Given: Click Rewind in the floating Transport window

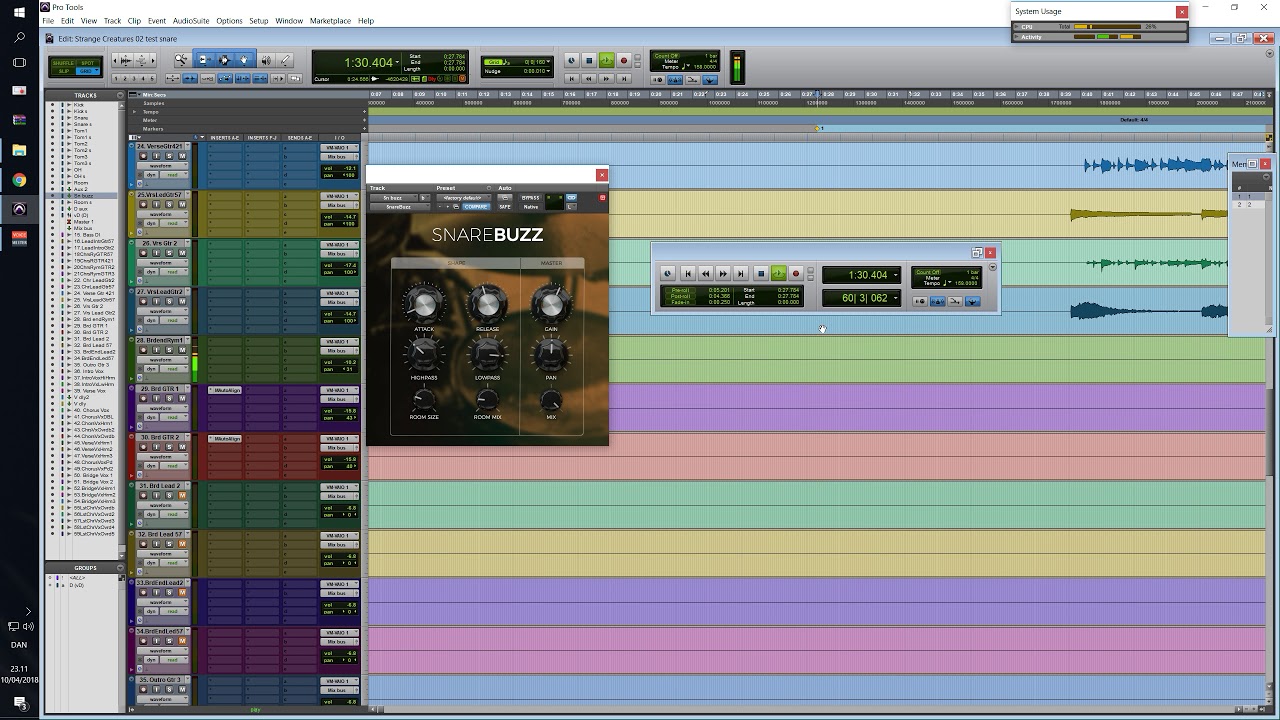Looking at the screenshot, I should [x=706, y=273].
